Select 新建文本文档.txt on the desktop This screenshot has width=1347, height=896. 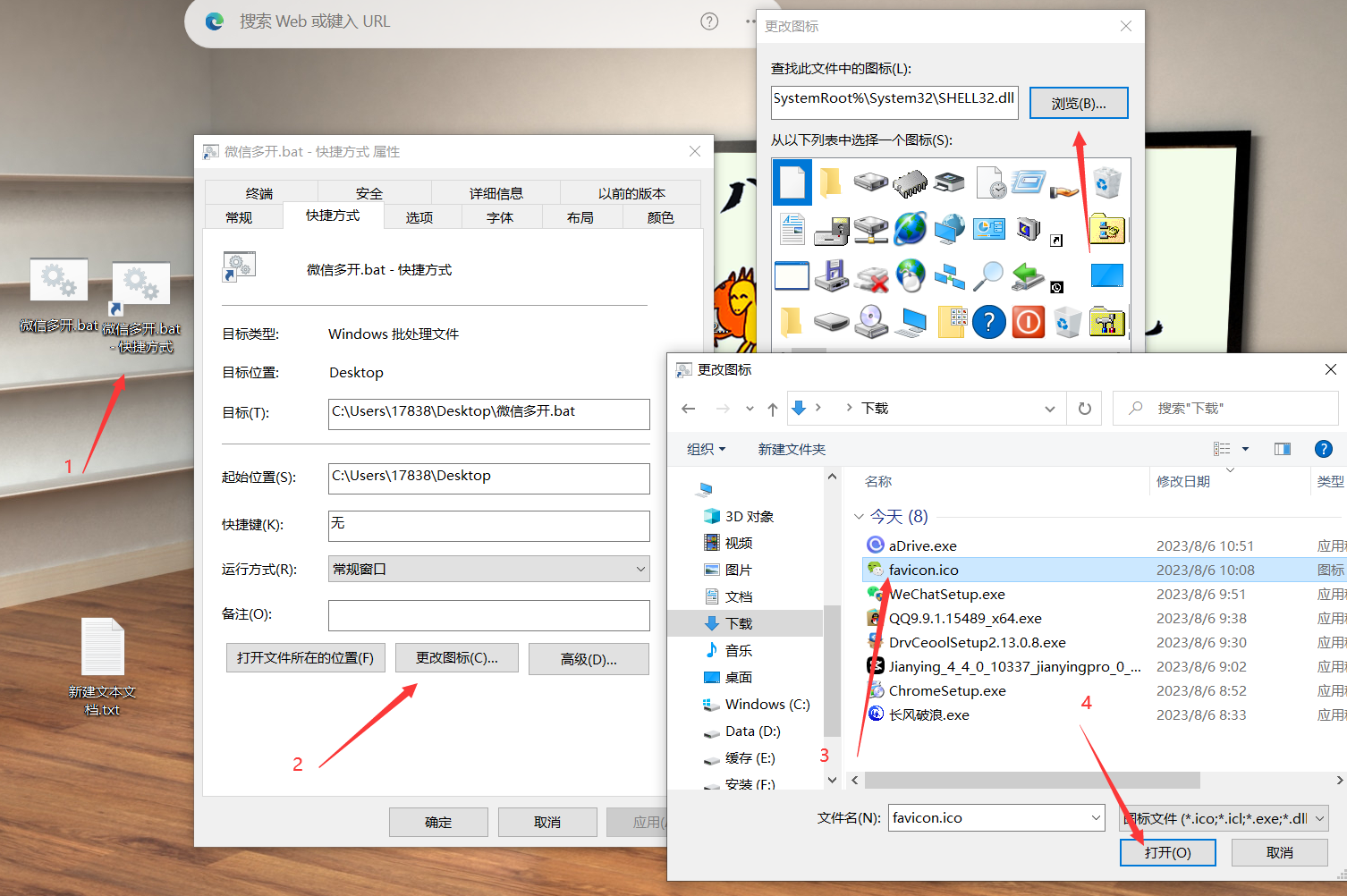pyautogui.click(x=102, y=666)
